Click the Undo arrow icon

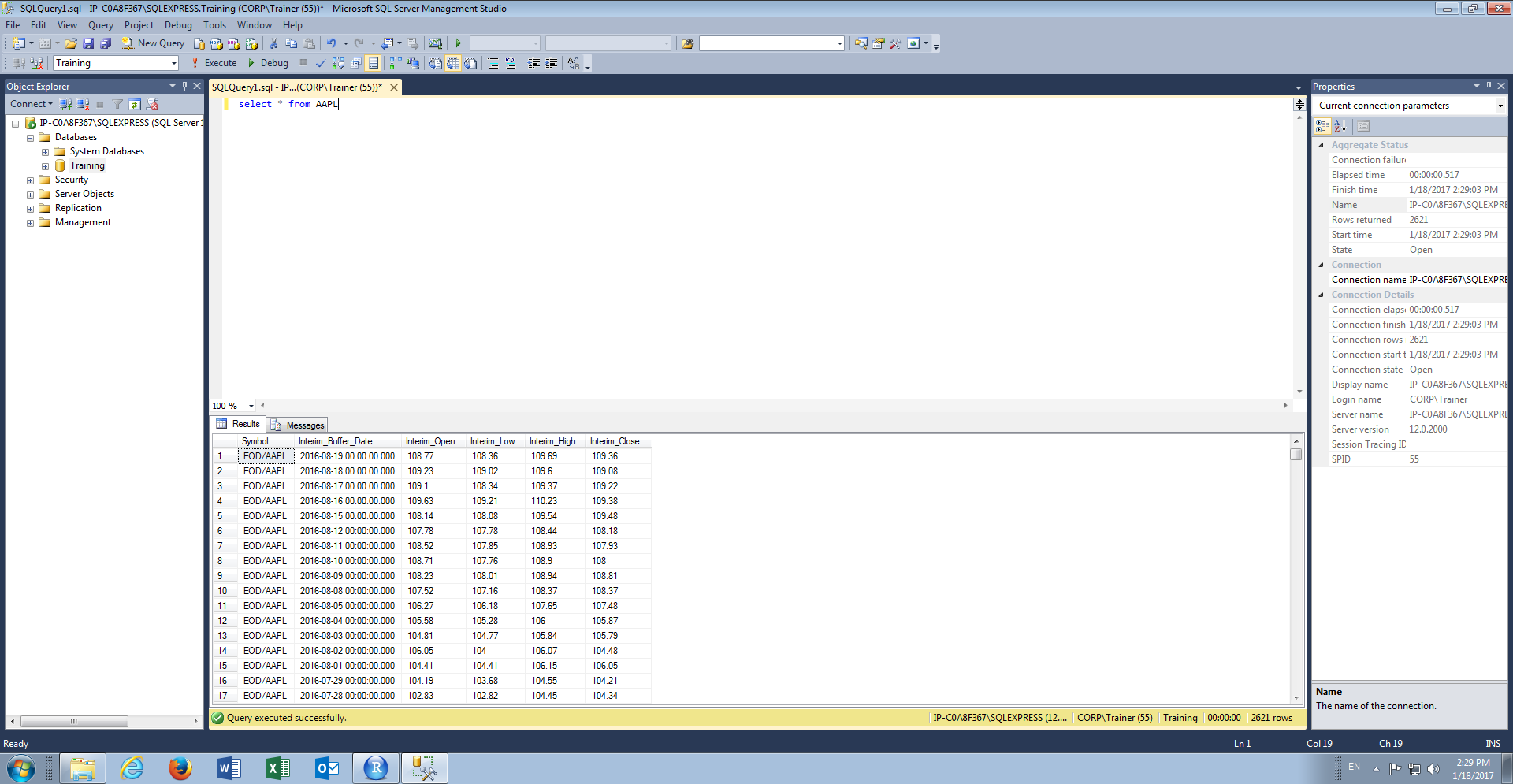(x=332, y=43)
